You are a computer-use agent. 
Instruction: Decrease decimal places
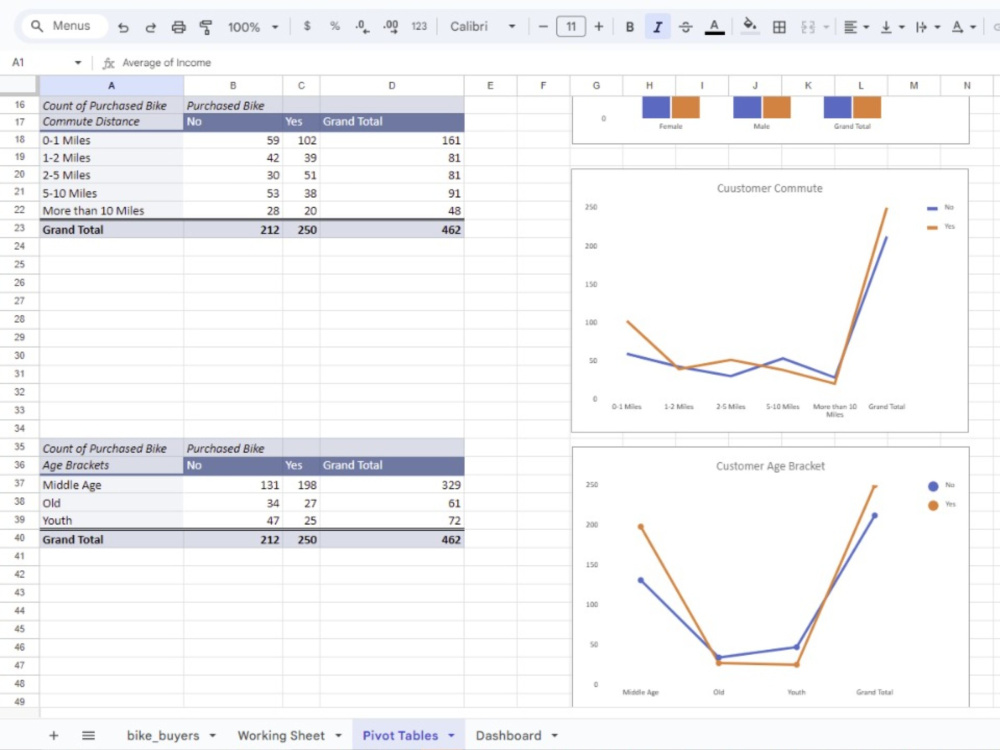362,26
